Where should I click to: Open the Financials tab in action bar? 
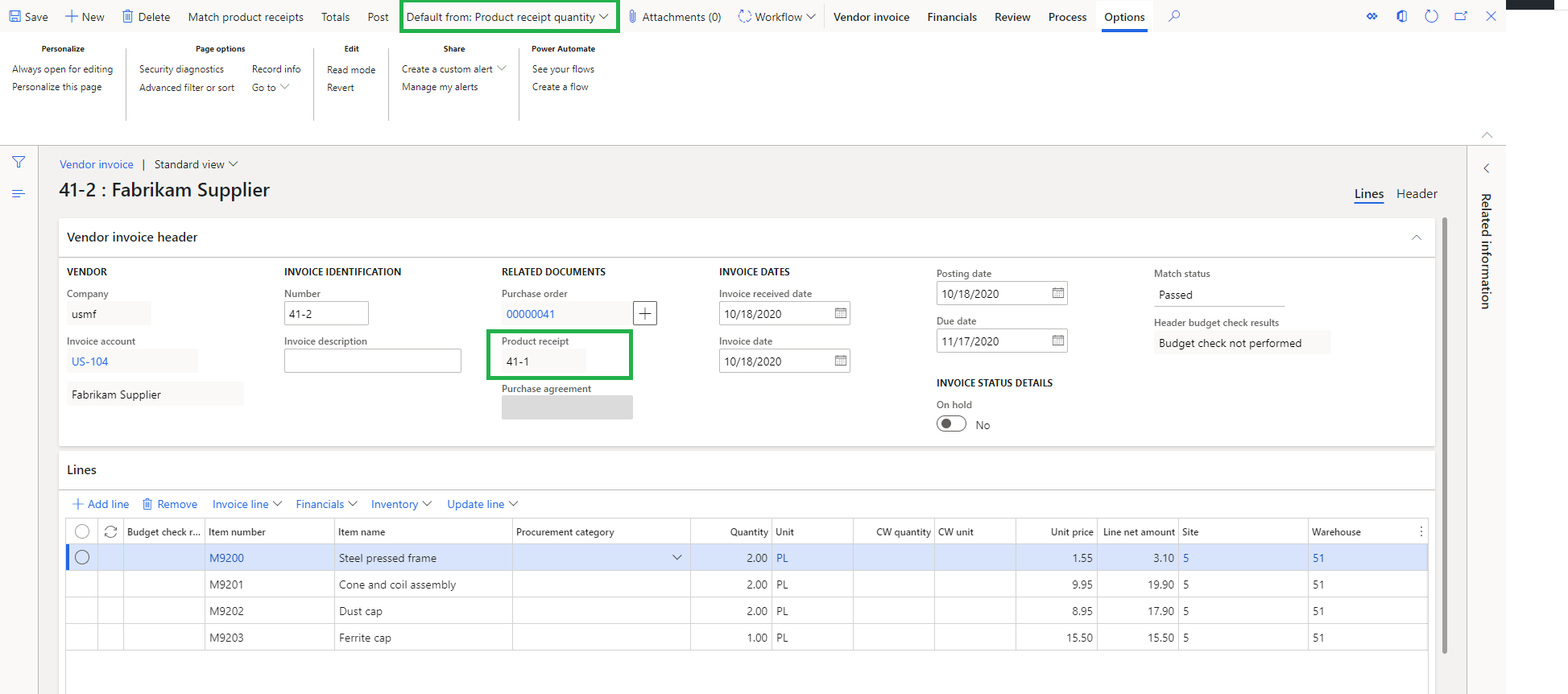coord(951,17)
